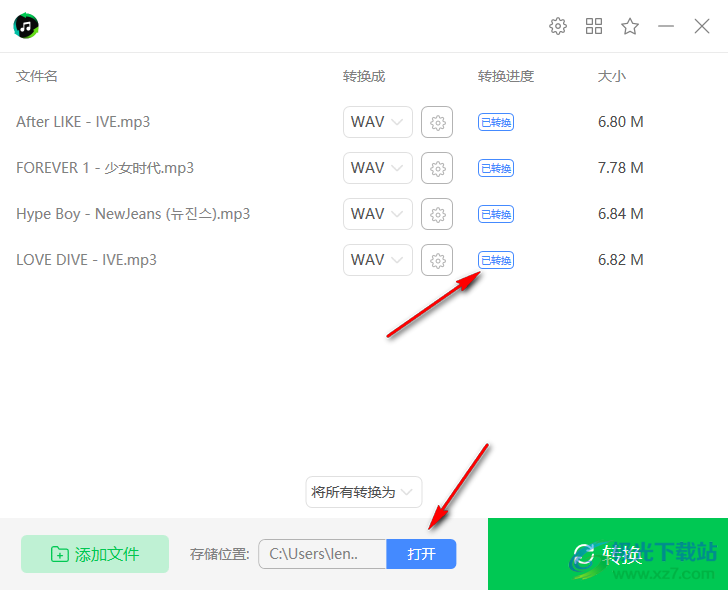This screenshot has height=590, width=728.
Task: Click 已转换 badge for FOREVER 1
Action: 496,168
